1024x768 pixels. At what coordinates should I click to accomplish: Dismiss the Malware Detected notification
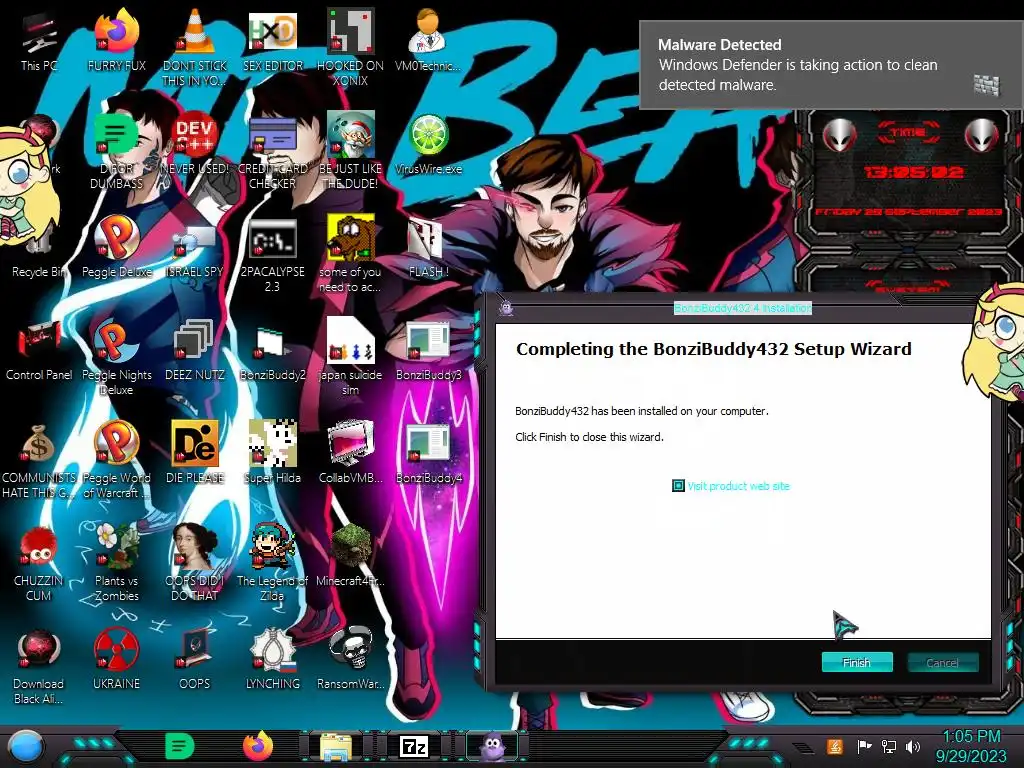831,65
